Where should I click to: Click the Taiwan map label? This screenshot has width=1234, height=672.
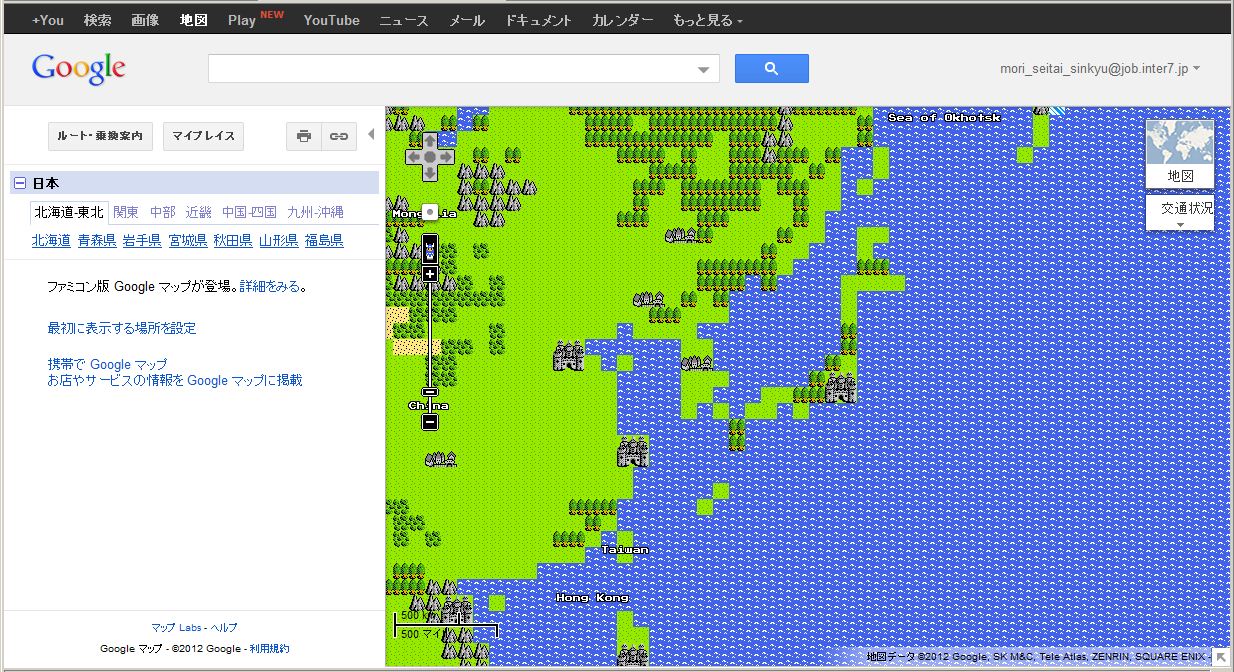(x=625, y=550)
